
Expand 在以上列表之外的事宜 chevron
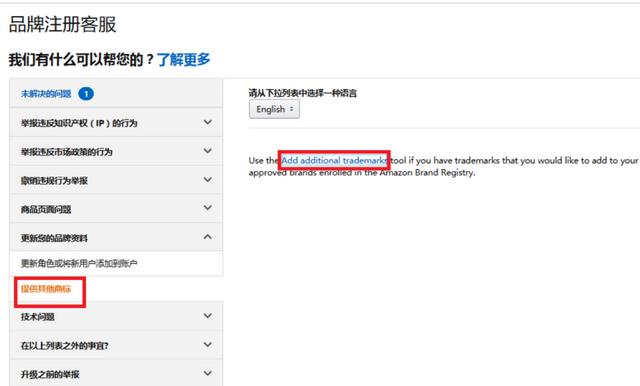point(208,345)
